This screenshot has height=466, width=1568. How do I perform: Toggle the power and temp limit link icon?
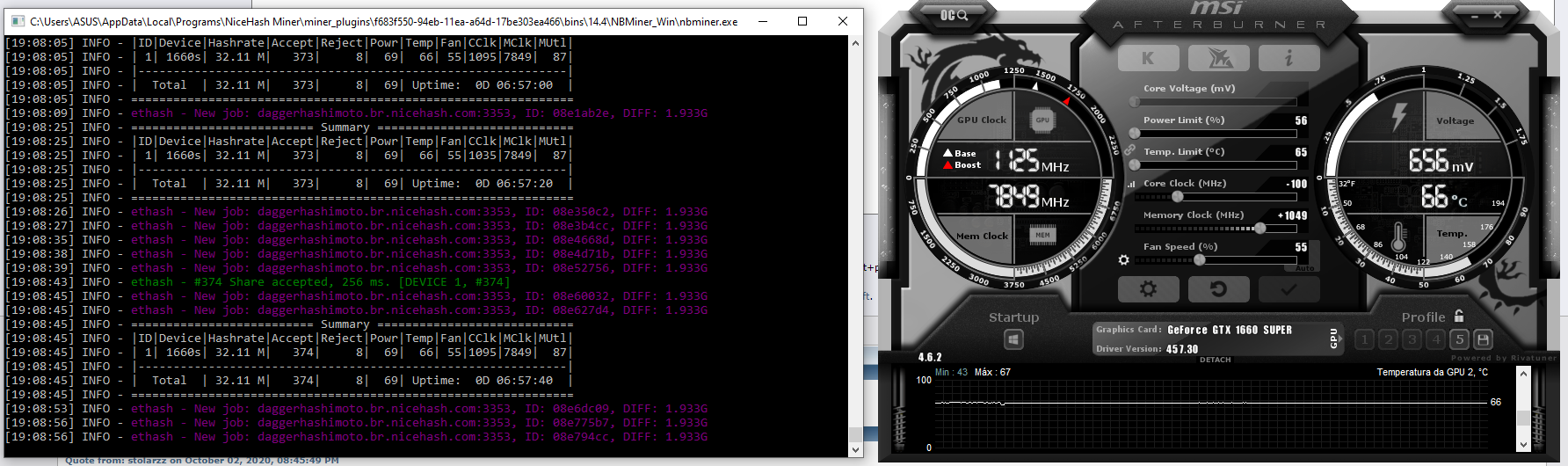(1130, 150)
